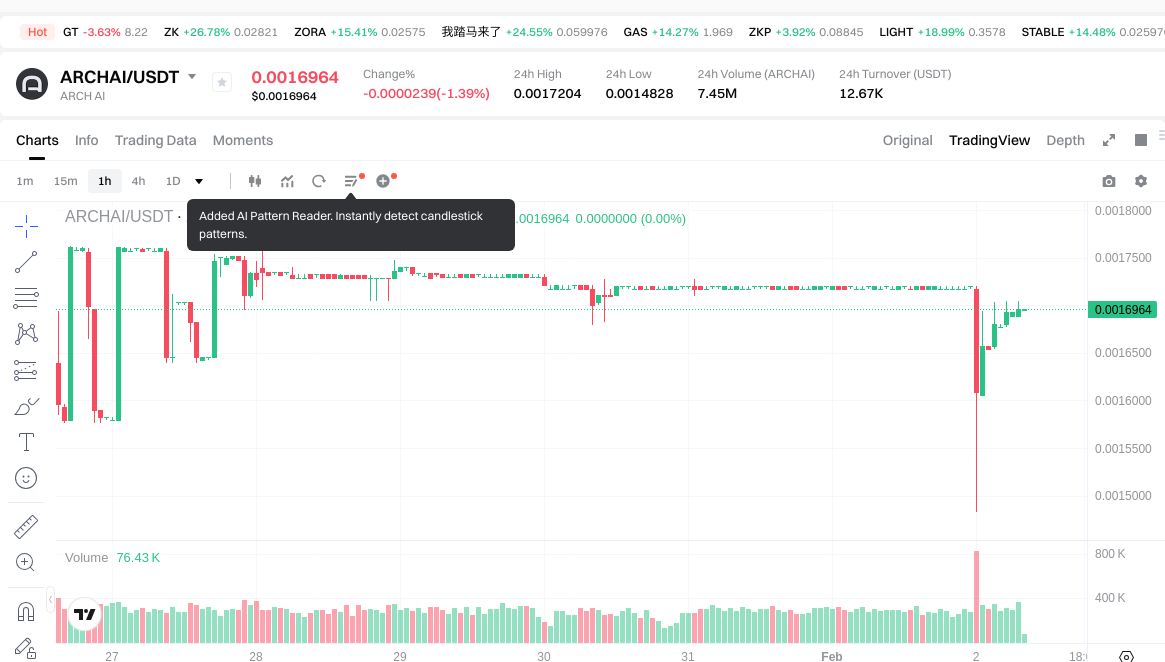Click the 0.0016964 price label on axis
The height and width of the screenshot is (662, 1165).
pyautogui.click(x=1122, y=310)
